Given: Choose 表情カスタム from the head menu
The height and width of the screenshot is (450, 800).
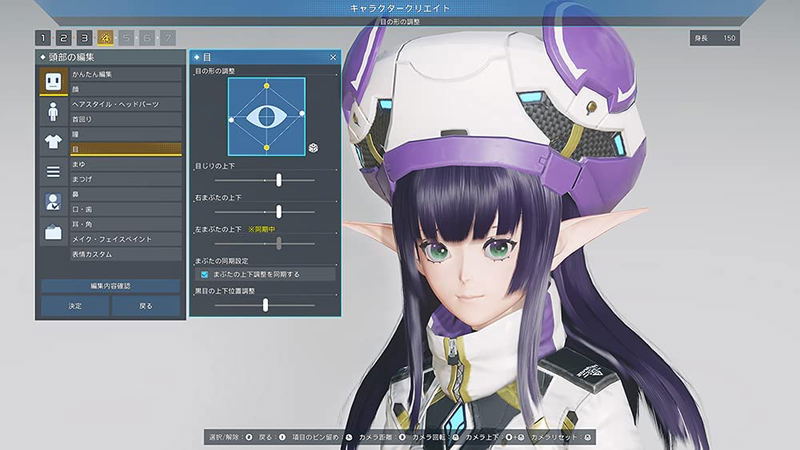Looking at the screenshot, I should [x=125, y=254].
